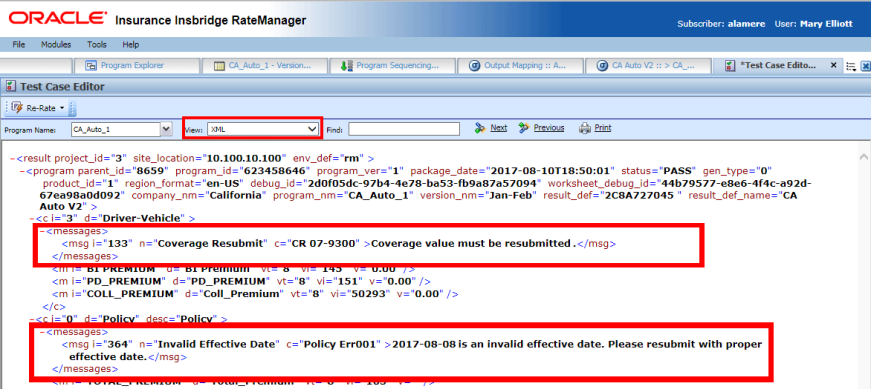The image size is (871, 389).
Task: Click the user name Mary Elliott
Action: pos(826,24)
